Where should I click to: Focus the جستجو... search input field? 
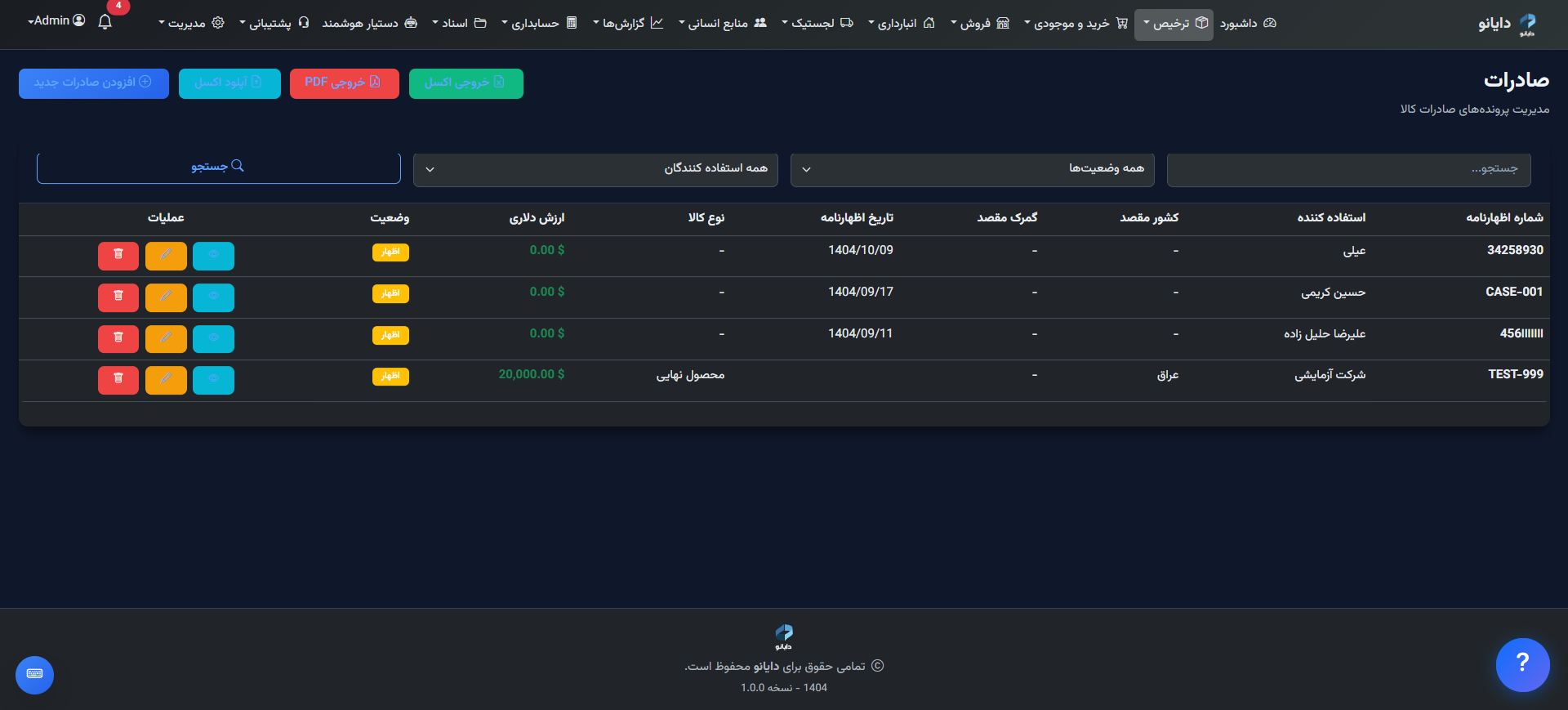click(1349, 170)
